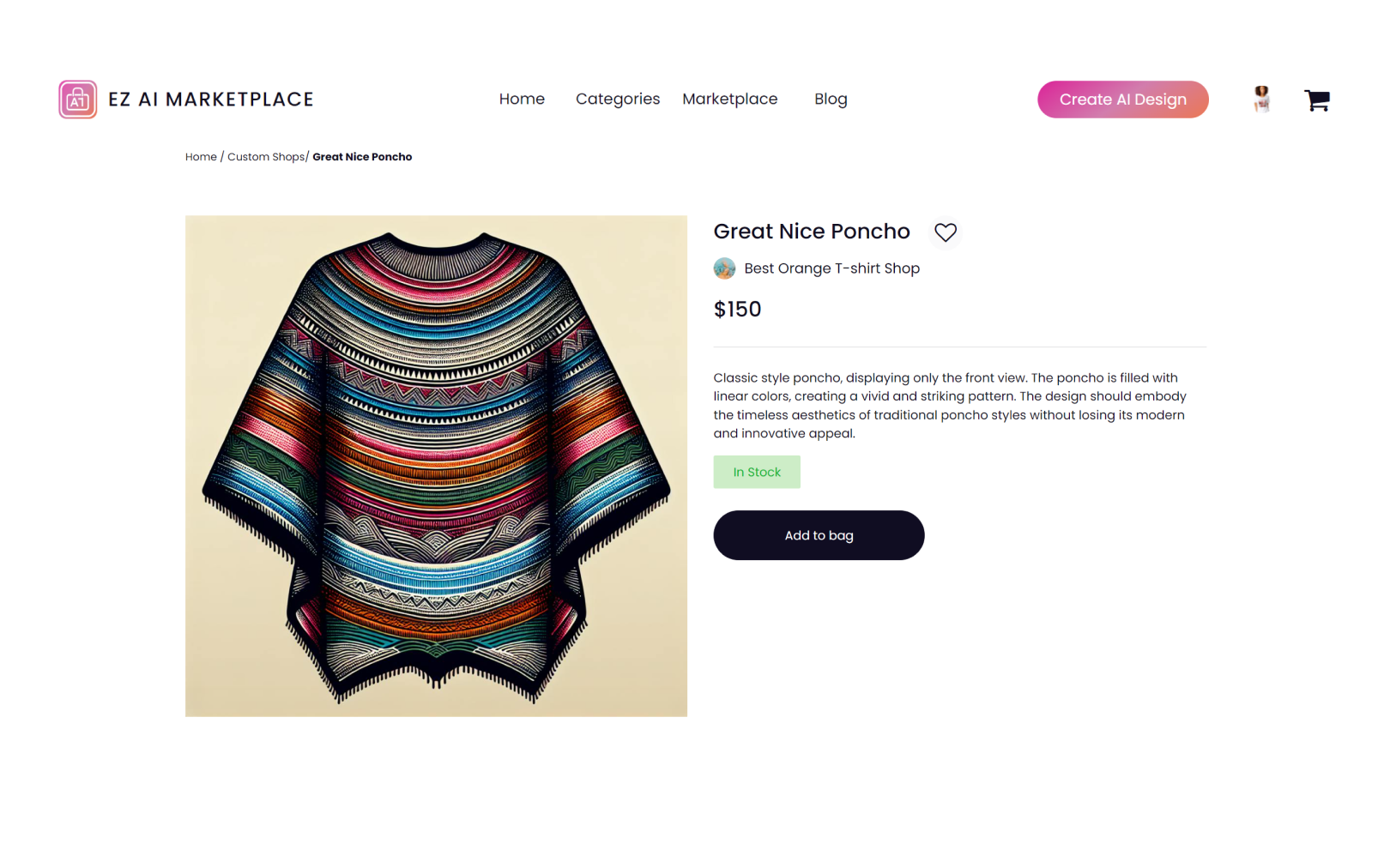Open the Blog page
Screen dimensions: 1390x868
point(830,99)
